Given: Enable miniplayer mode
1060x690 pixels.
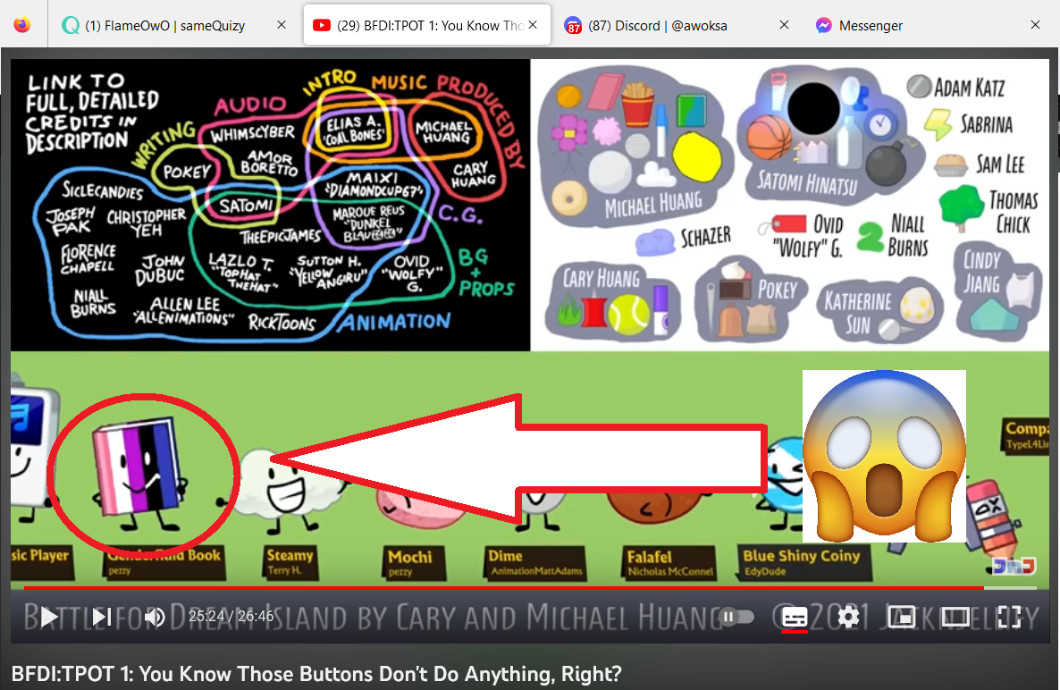Looking at the screenshot, I should coord(902,617).
